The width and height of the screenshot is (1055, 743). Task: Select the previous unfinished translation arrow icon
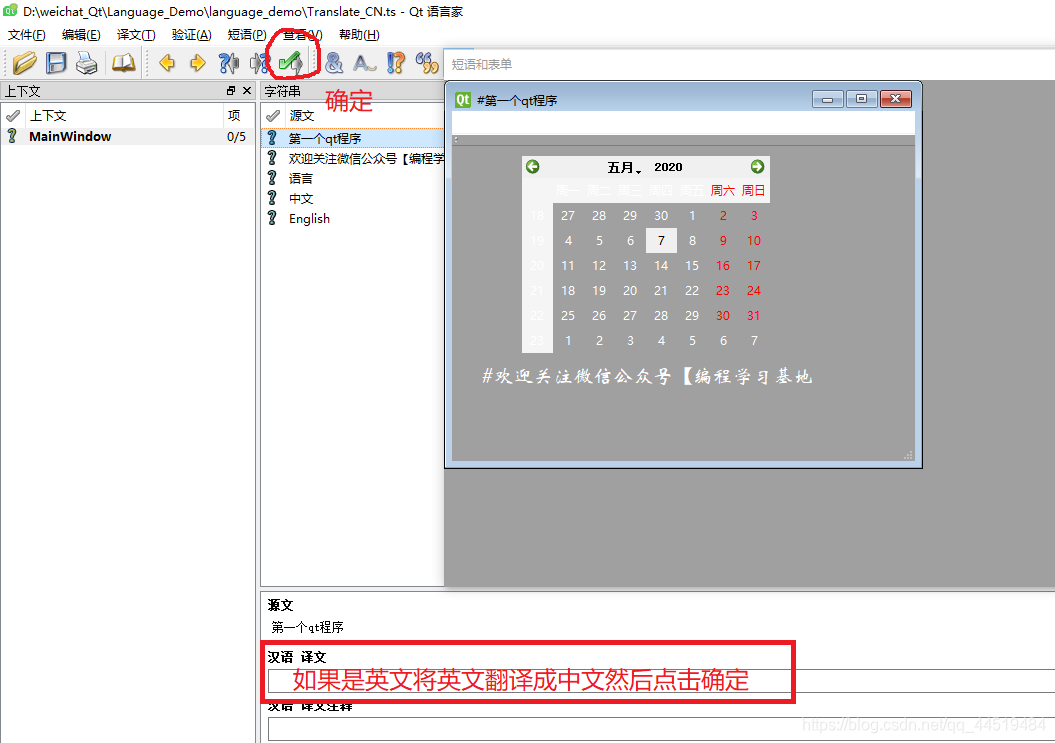point(228,62)
